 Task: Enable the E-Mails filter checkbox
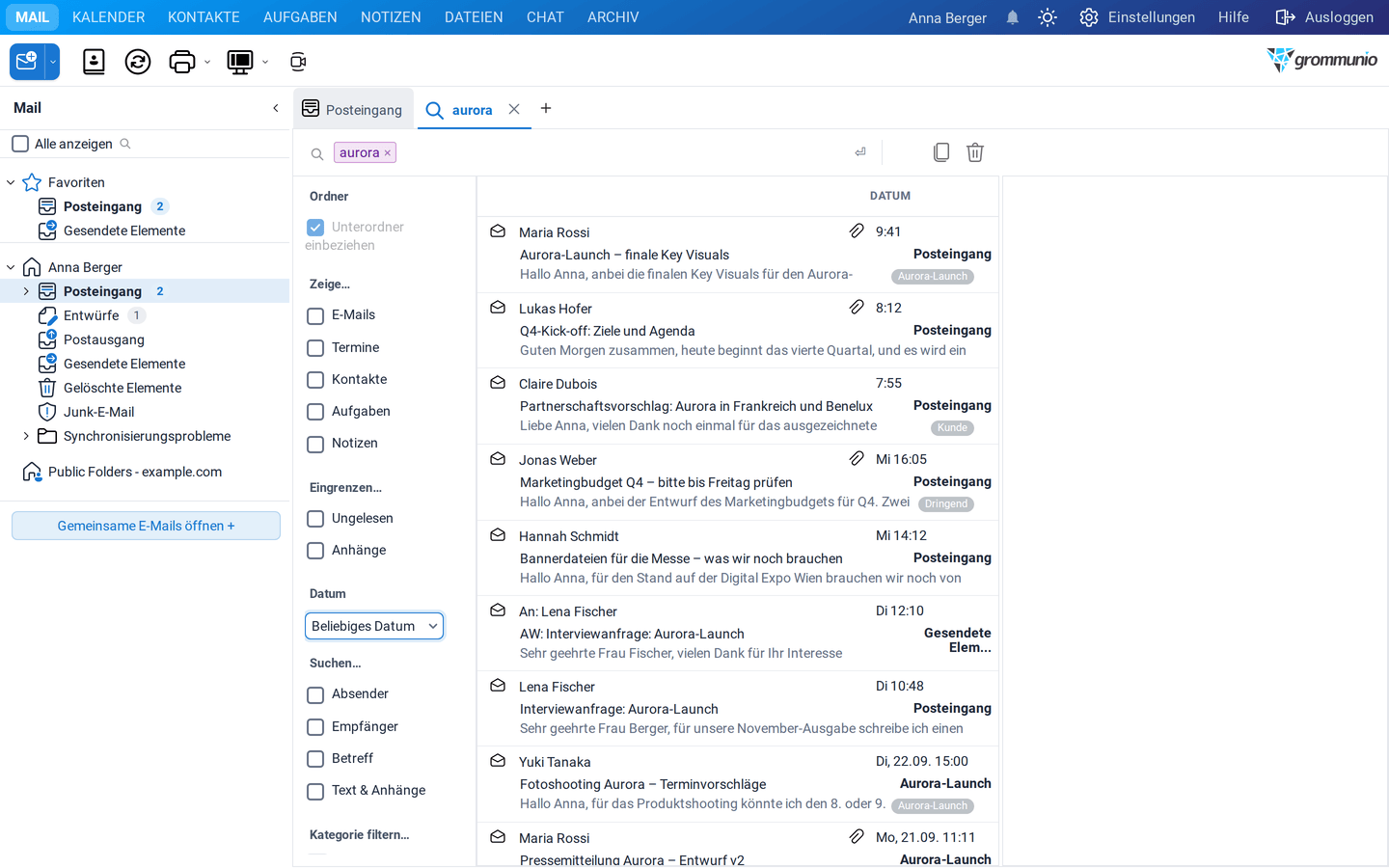[315, 315]
